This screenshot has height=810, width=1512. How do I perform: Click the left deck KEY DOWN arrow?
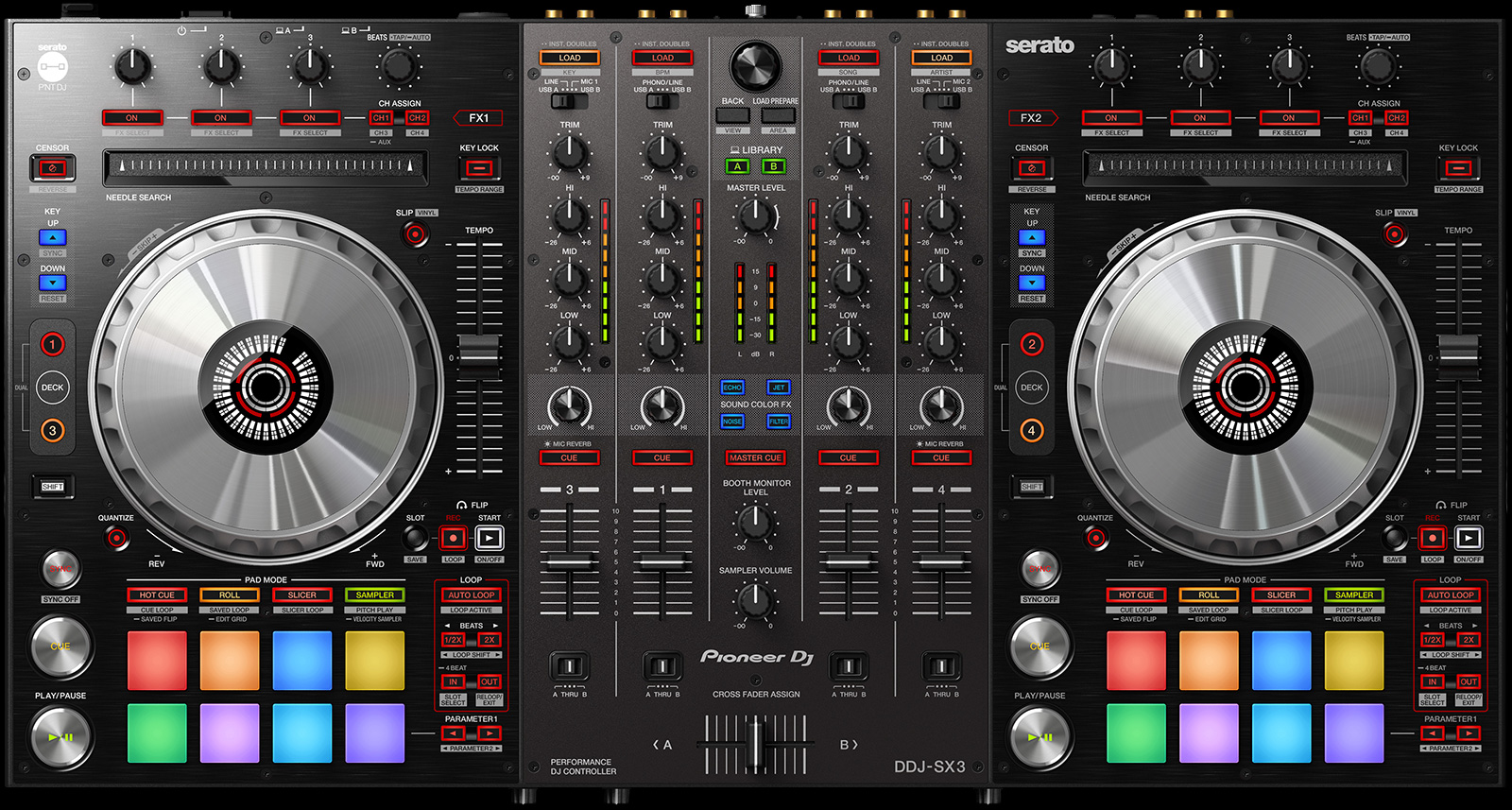tap(53, 283)
